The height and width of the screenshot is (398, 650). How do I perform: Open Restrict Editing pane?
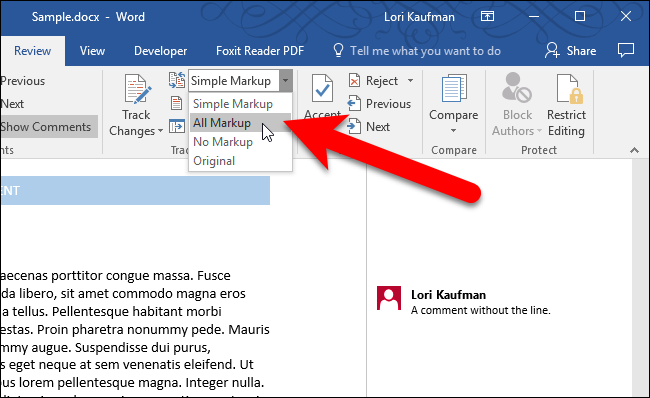[566, 105]
